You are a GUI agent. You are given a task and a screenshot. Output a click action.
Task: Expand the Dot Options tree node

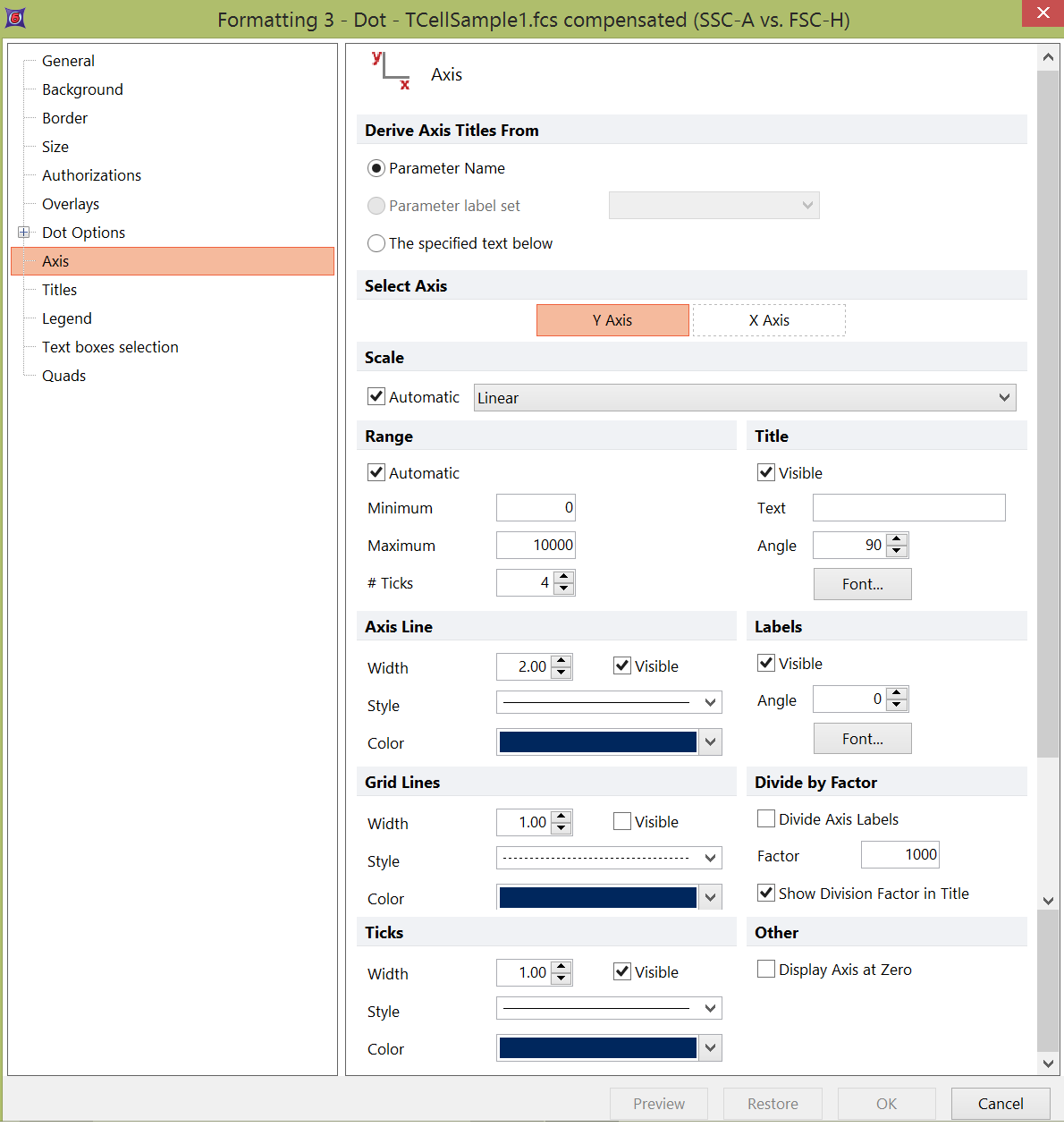point(24,233)
